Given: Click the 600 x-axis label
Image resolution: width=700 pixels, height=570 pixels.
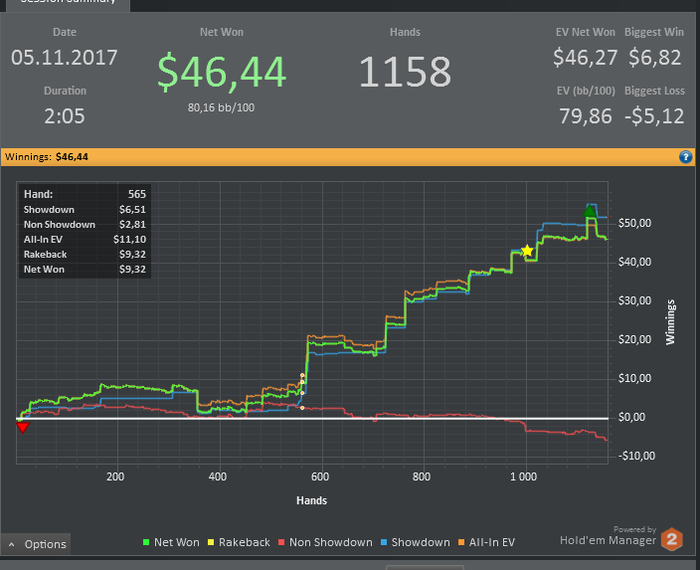Looking at the screenshot, I should [320, 477].
